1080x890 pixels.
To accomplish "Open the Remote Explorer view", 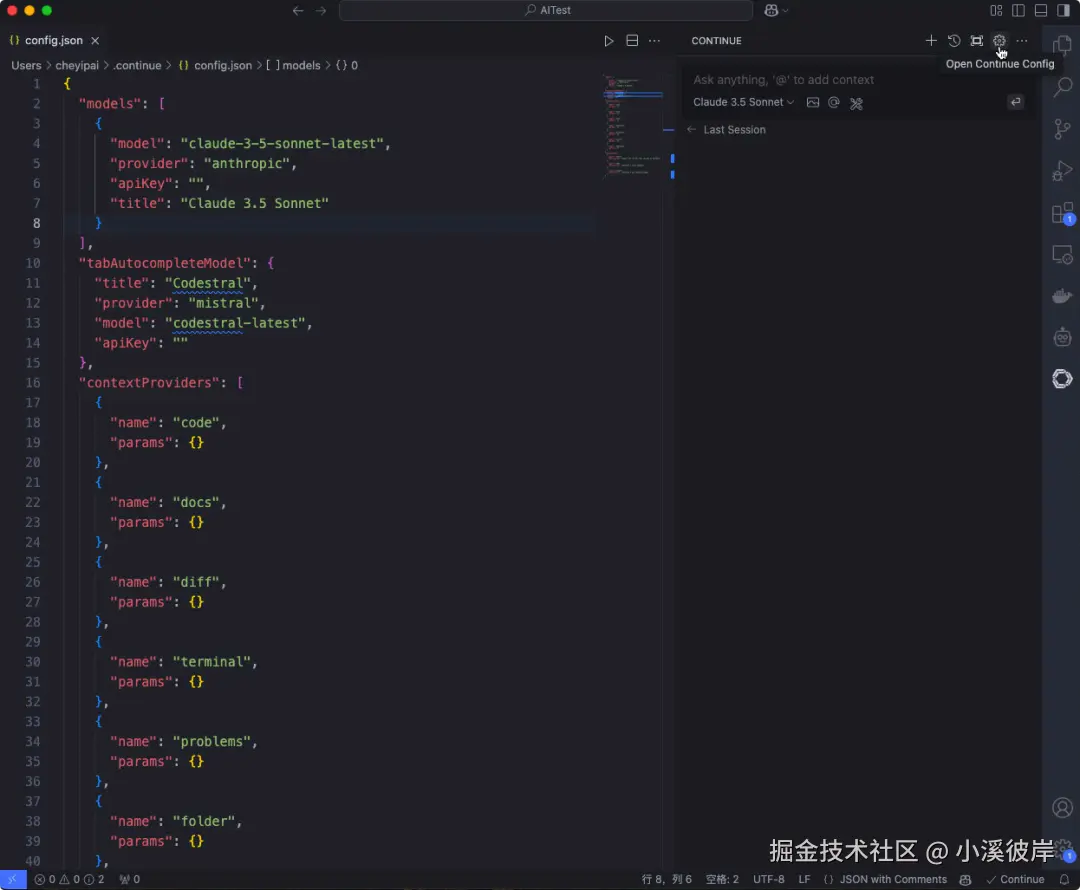I will (1062, 255).
